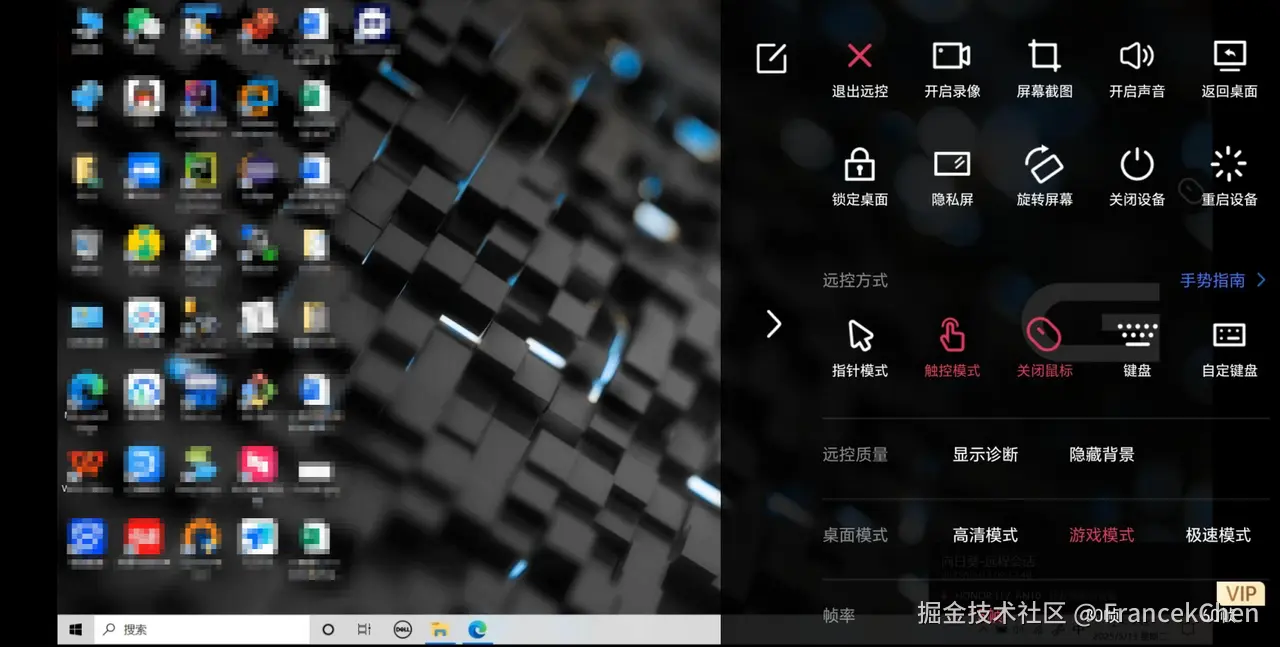Select touch mode 触控模式

click(952, 348)
